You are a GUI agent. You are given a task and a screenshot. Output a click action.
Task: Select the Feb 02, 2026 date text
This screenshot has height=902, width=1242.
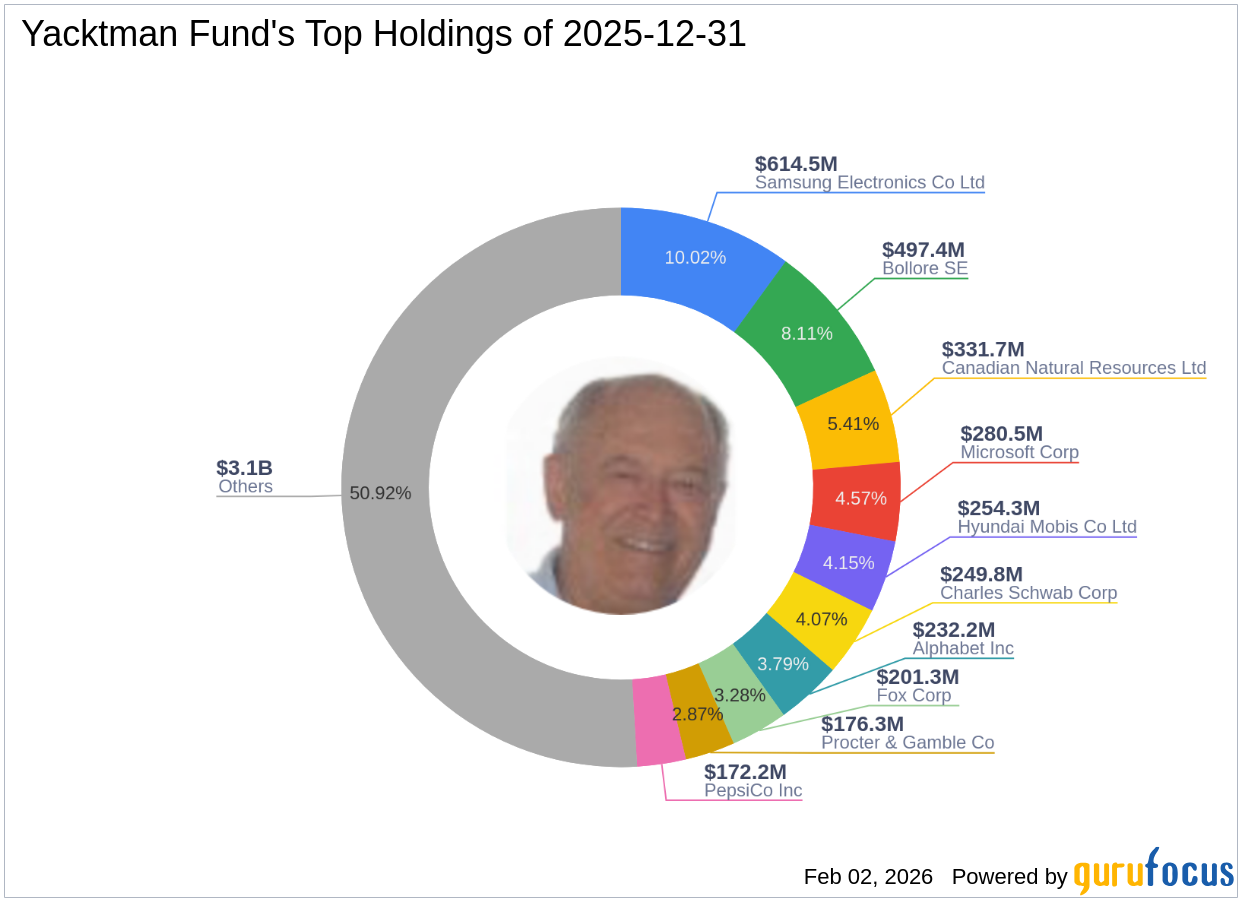click(866, 877)
